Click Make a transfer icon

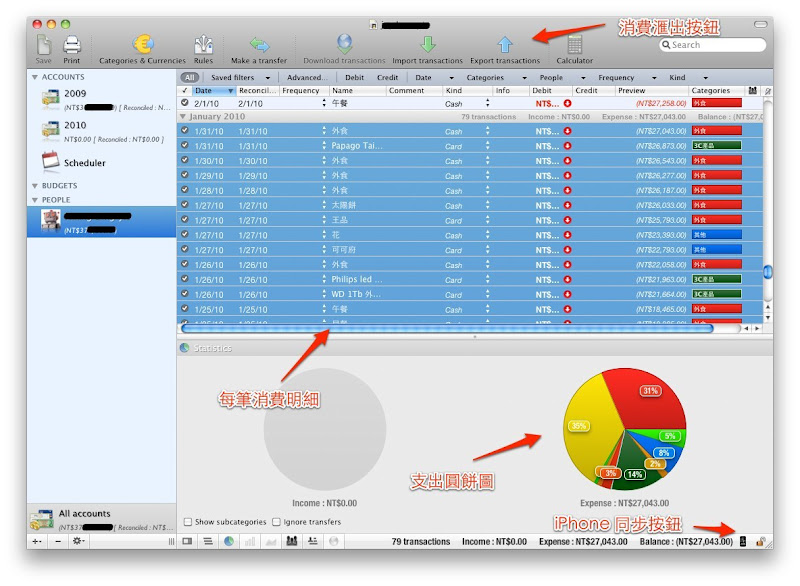point(259,45)
